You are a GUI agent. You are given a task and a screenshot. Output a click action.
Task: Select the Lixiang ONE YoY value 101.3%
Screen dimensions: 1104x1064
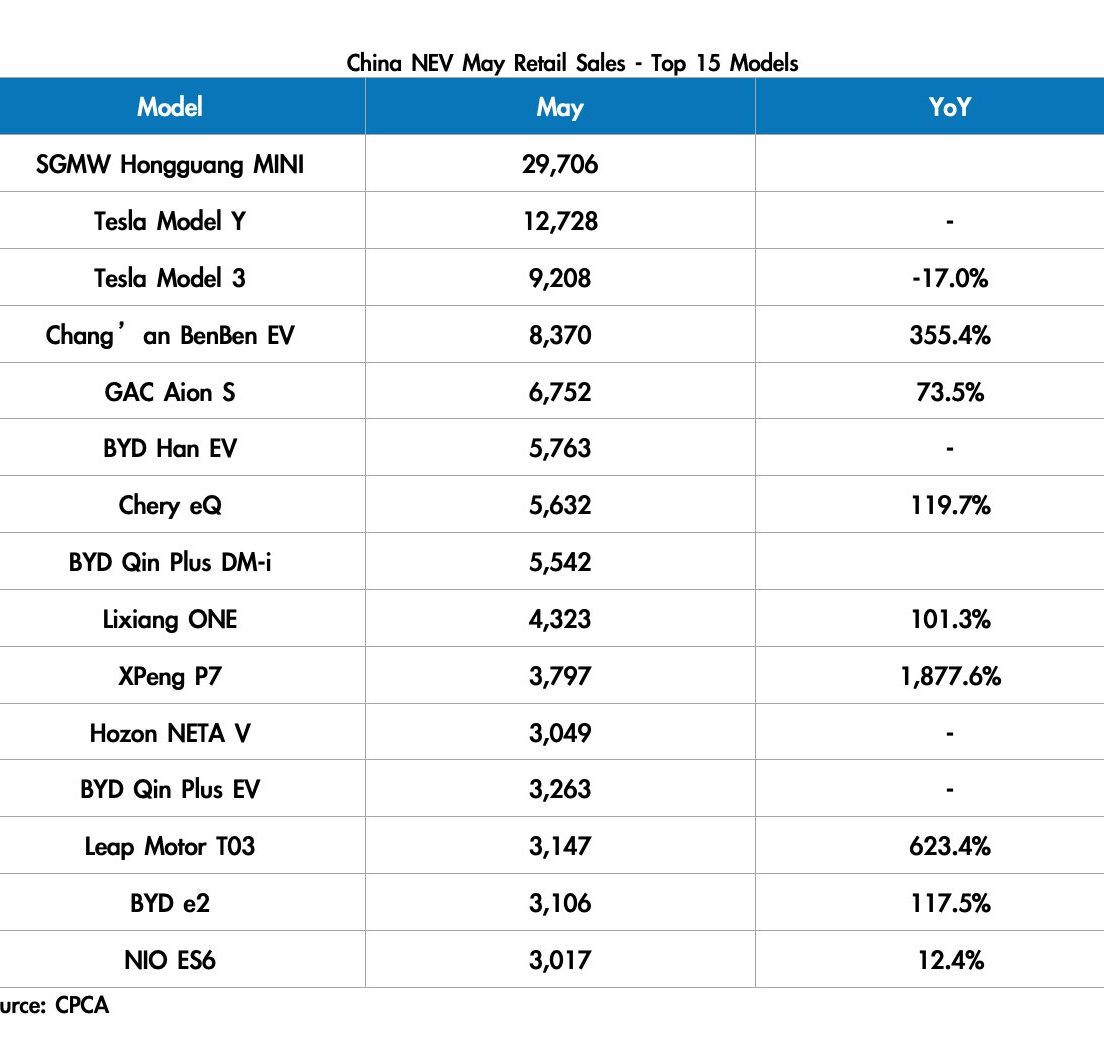(x=950, y=620)
